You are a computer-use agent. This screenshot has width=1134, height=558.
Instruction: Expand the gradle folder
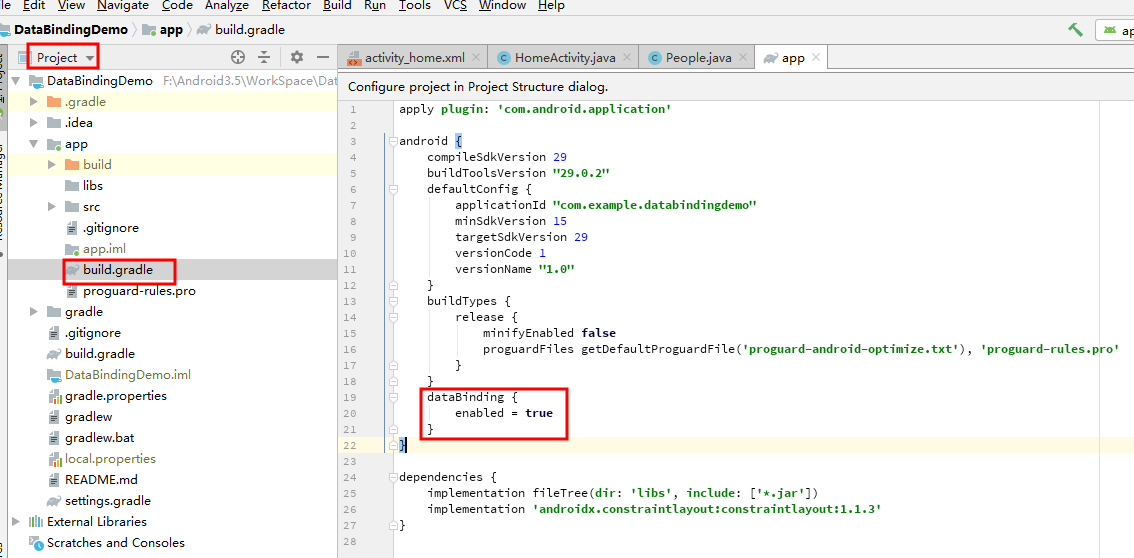pos(34,312)
